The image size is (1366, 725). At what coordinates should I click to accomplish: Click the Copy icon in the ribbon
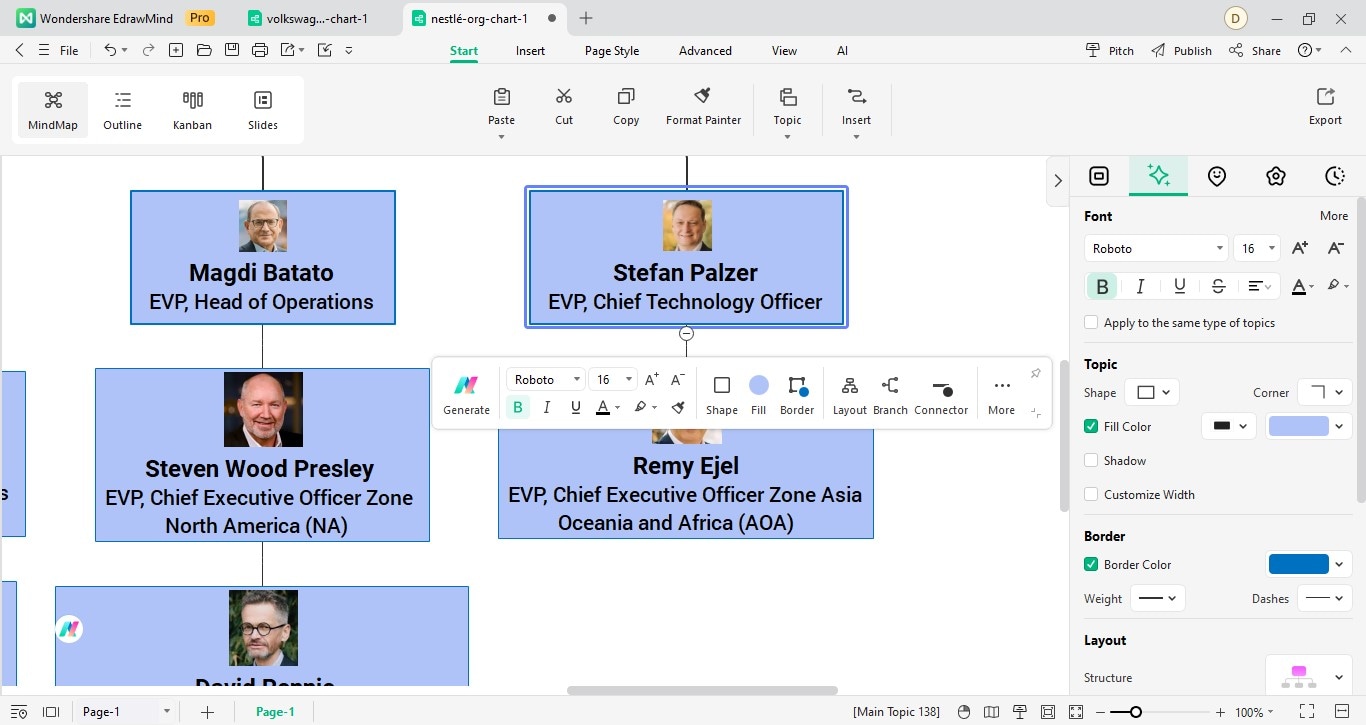tap(626, 96)
